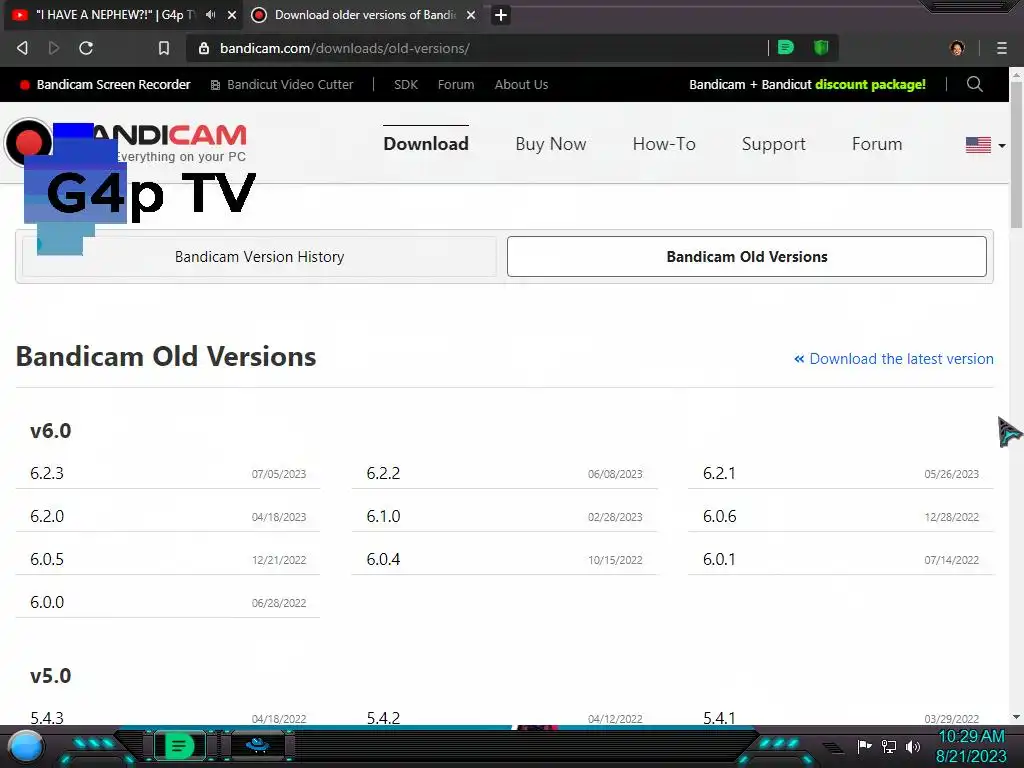The height and width of the screenshot is (768, 1024).
Task: Bookmark this page with the bookmark icon
Action: [x=164, y=48]
